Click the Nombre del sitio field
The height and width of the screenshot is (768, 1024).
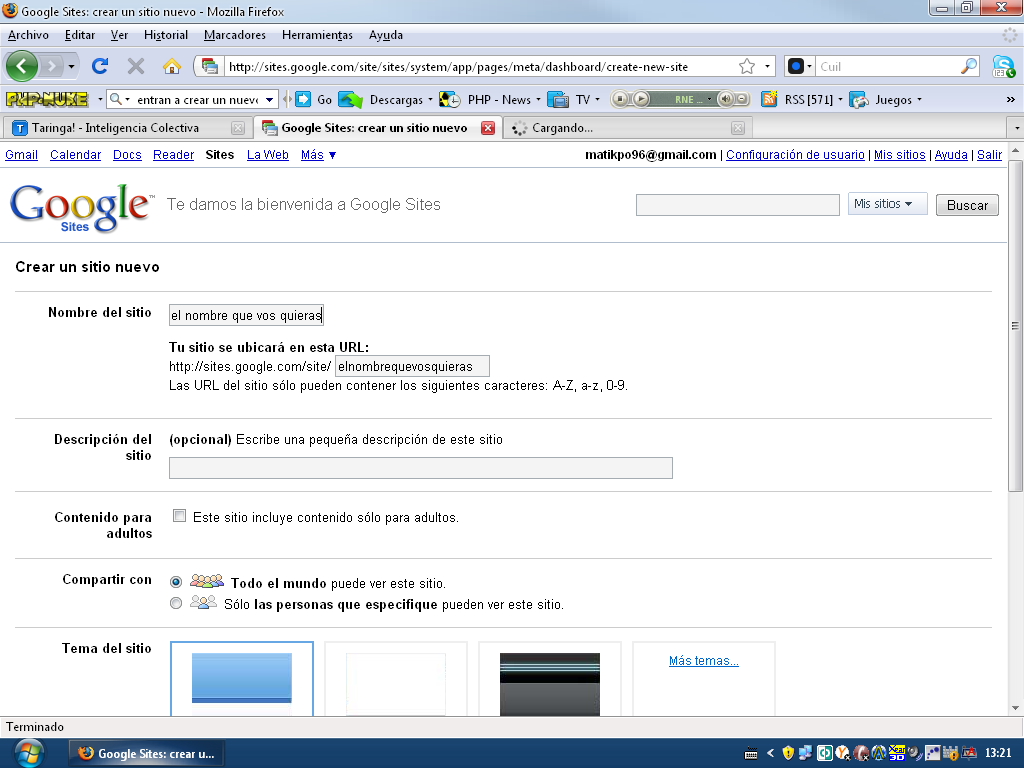click(x=246, y=315)
